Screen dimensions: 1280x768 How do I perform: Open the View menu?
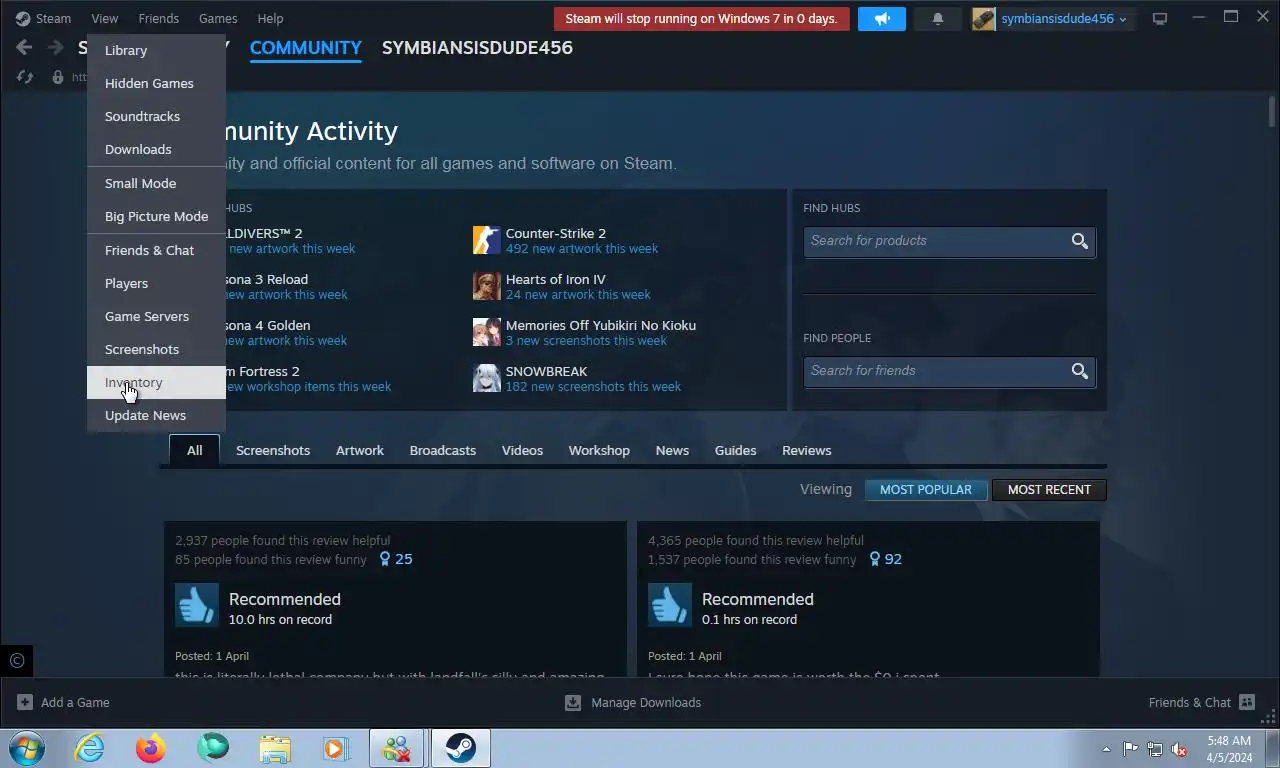(x=104, y=18)
